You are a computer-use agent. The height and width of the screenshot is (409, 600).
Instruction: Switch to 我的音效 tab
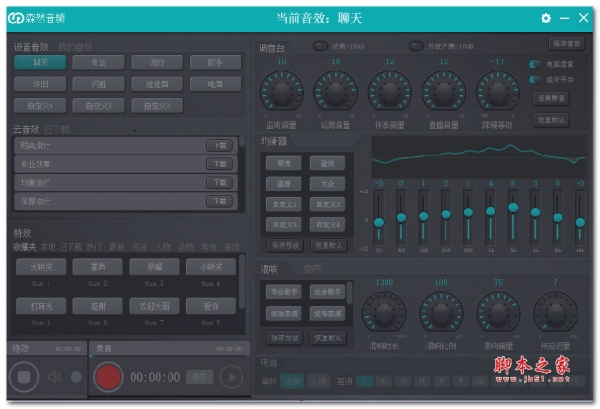pos(75,47)
